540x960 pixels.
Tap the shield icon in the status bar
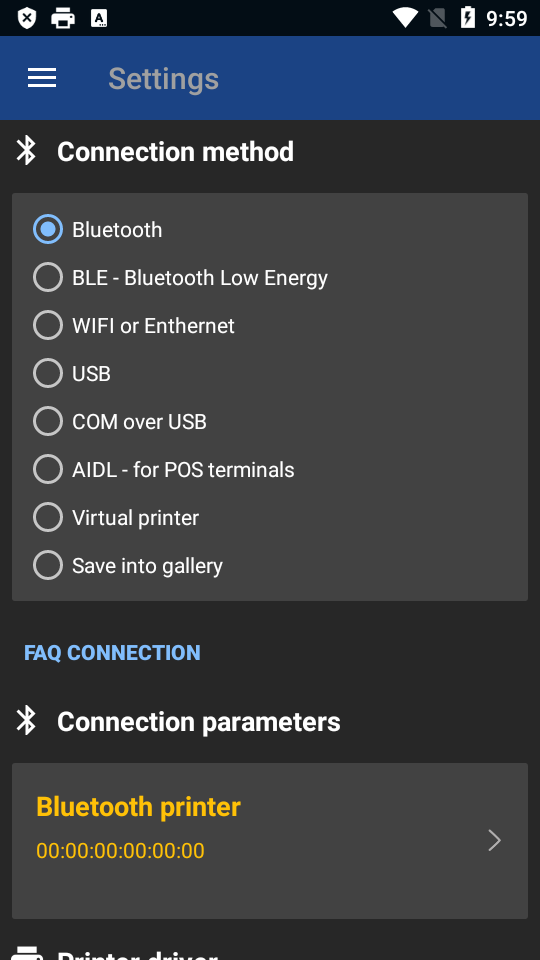[26, 18]
